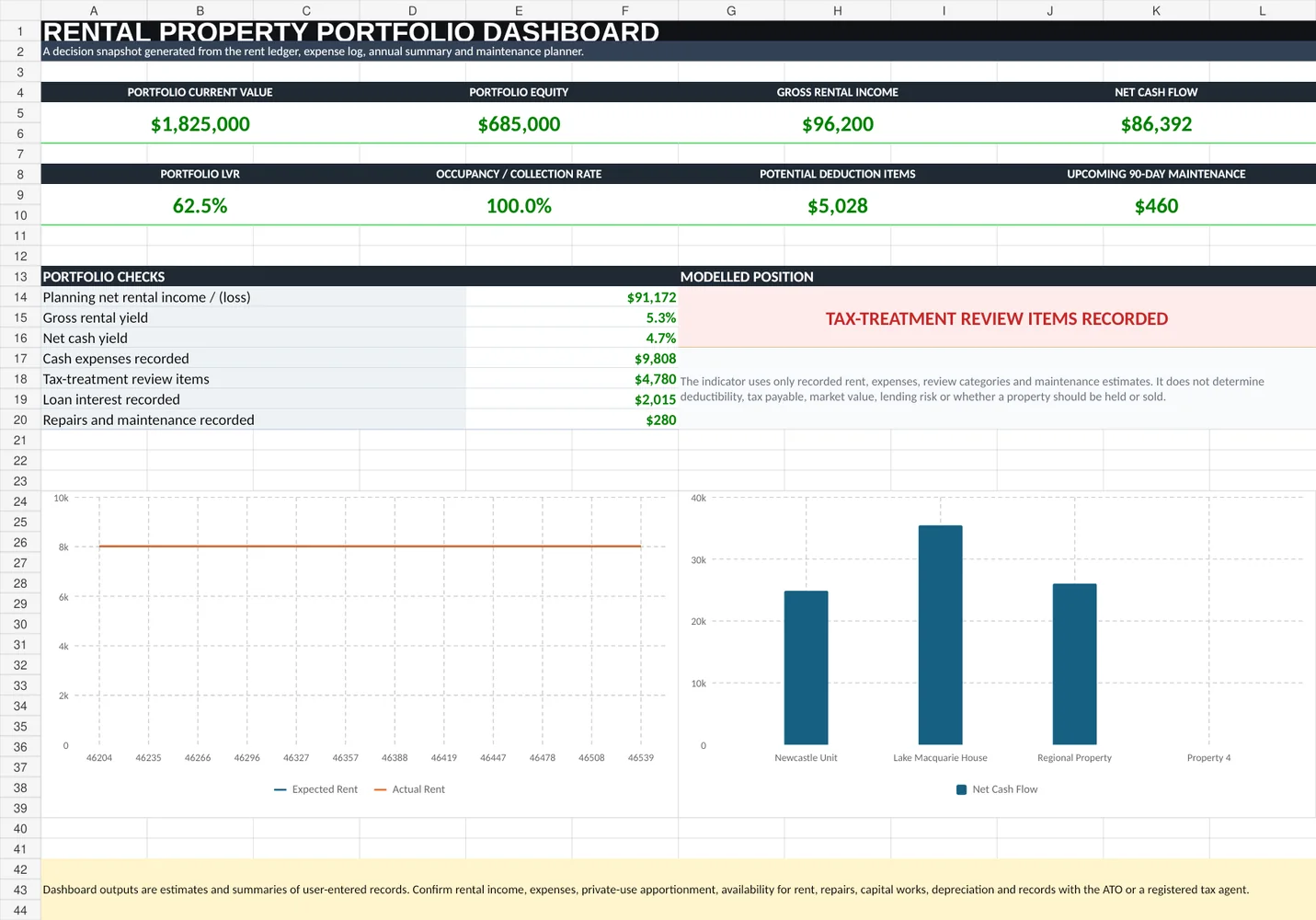Screen dimensions: 1316x920
Task: Click the $5,028 deduction value
Action: tap(837, 206)
